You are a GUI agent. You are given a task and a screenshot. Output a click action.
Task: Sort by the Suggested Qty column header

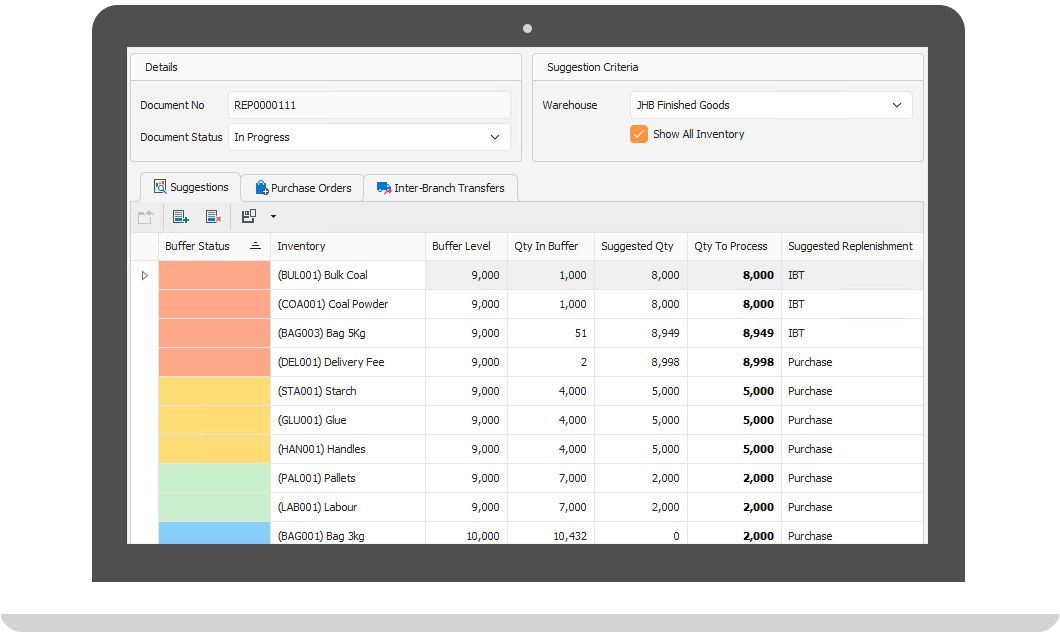click(x=637, y=246)
